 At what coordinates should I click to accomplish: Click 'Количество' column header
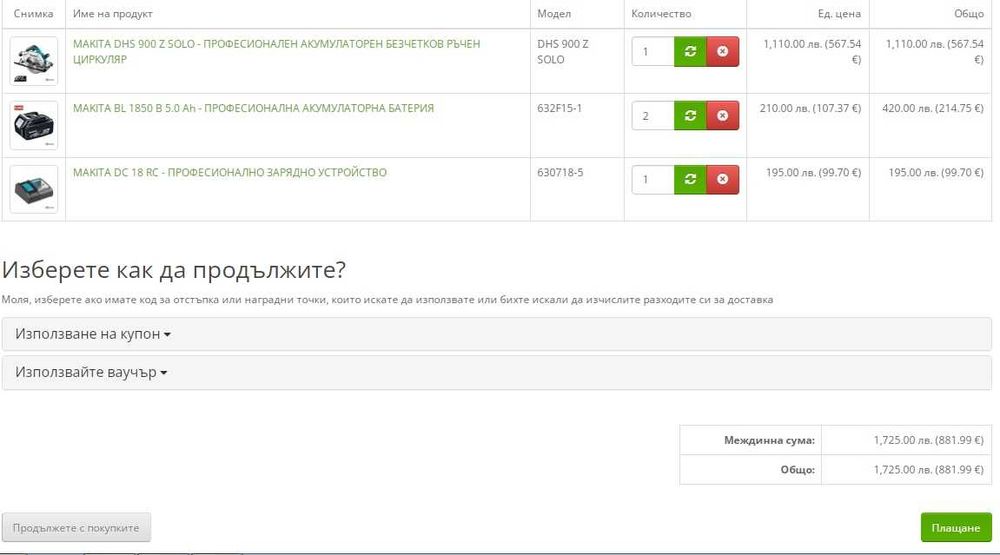661,13
